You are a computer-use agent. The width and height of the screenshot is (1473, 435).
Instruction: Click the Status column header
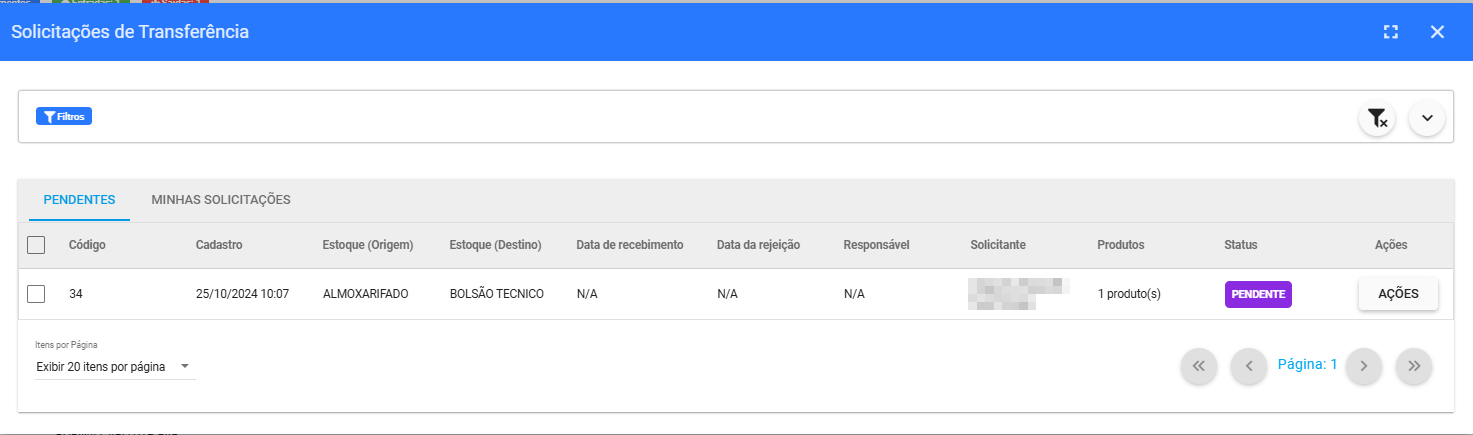click(1241, 245)
